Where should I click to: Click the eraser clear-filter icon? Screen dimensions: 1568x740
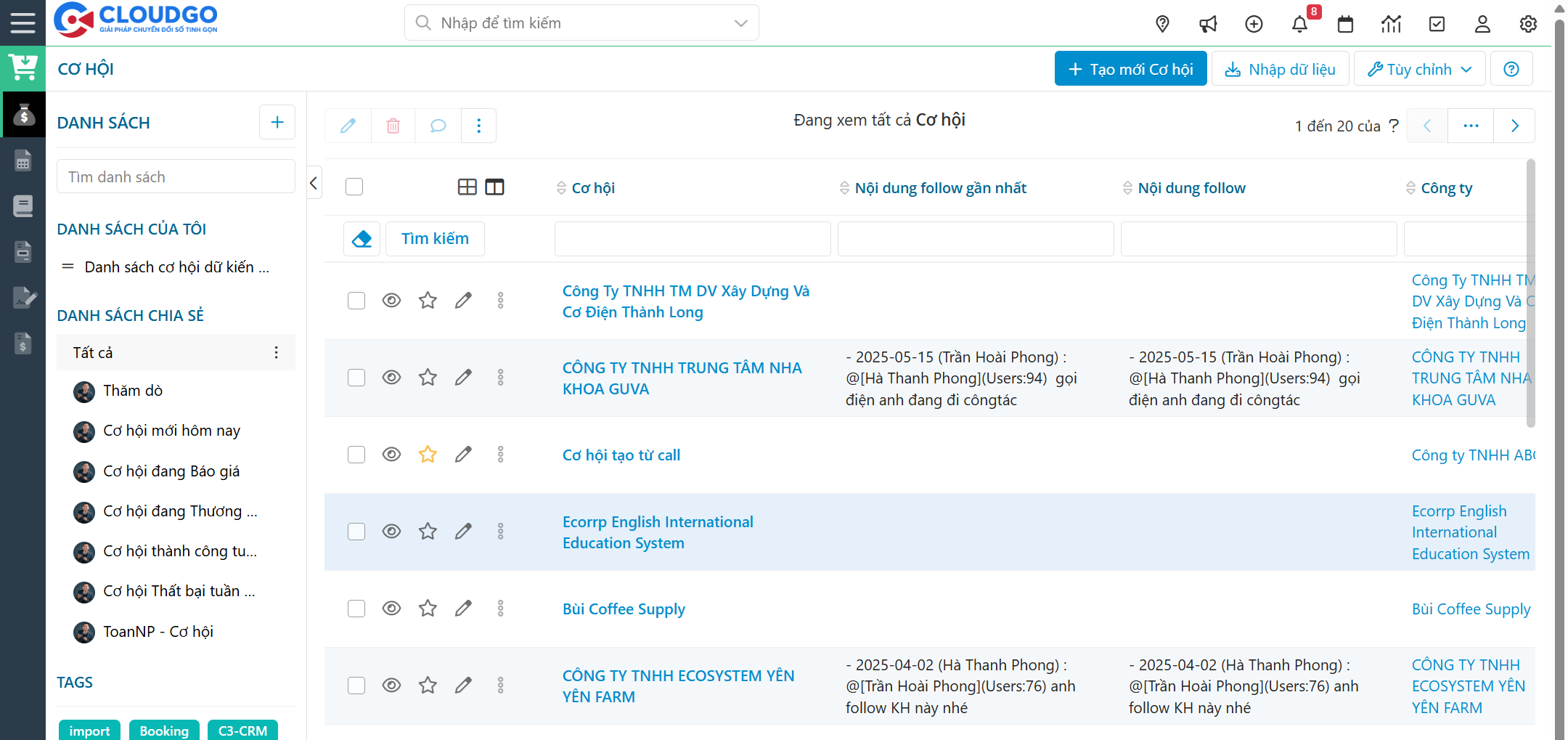362,239
